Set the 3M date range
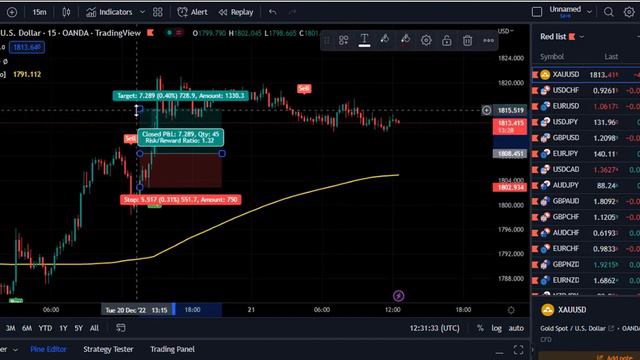 11,328
